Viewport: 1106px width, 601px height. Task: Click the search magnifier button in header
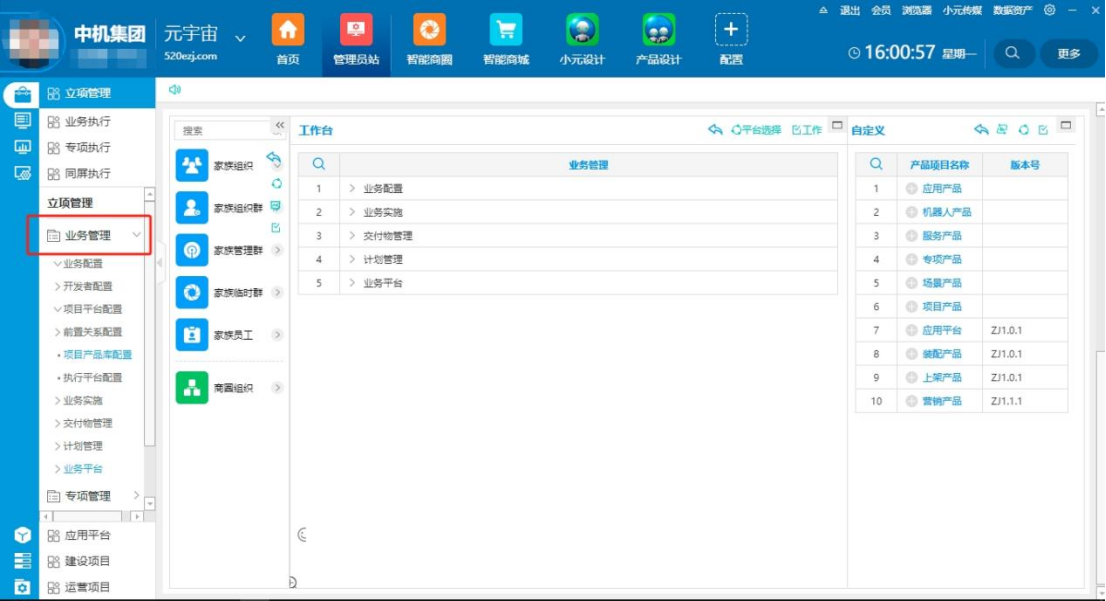pos(1012,53)
